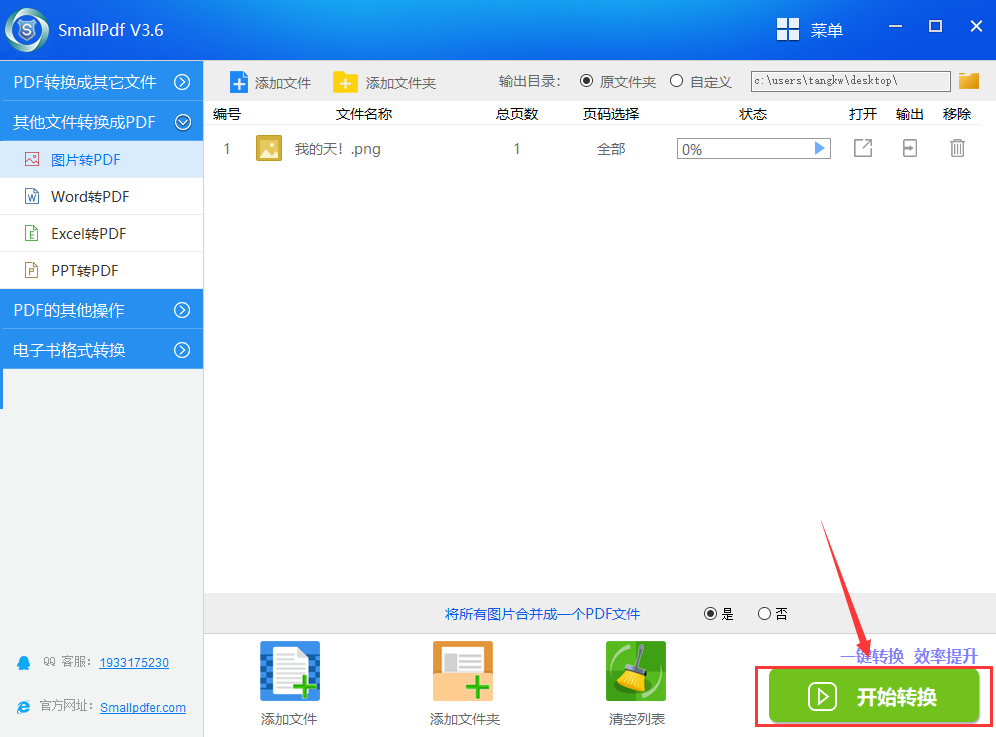Click file name 我的天!.png
The width and height of the screenshot is (996, 737).
[337, 149]
